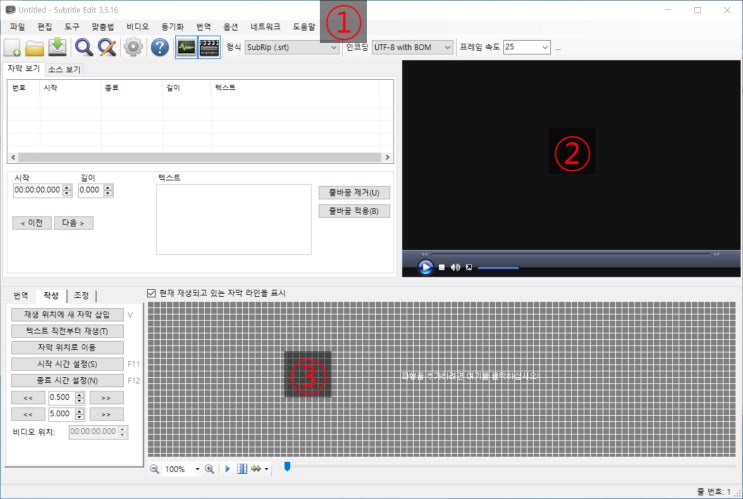Mute the video player speaker icon
Viewport: 743px width, 499px height.
pyautogui.click(x=454, y=267)
